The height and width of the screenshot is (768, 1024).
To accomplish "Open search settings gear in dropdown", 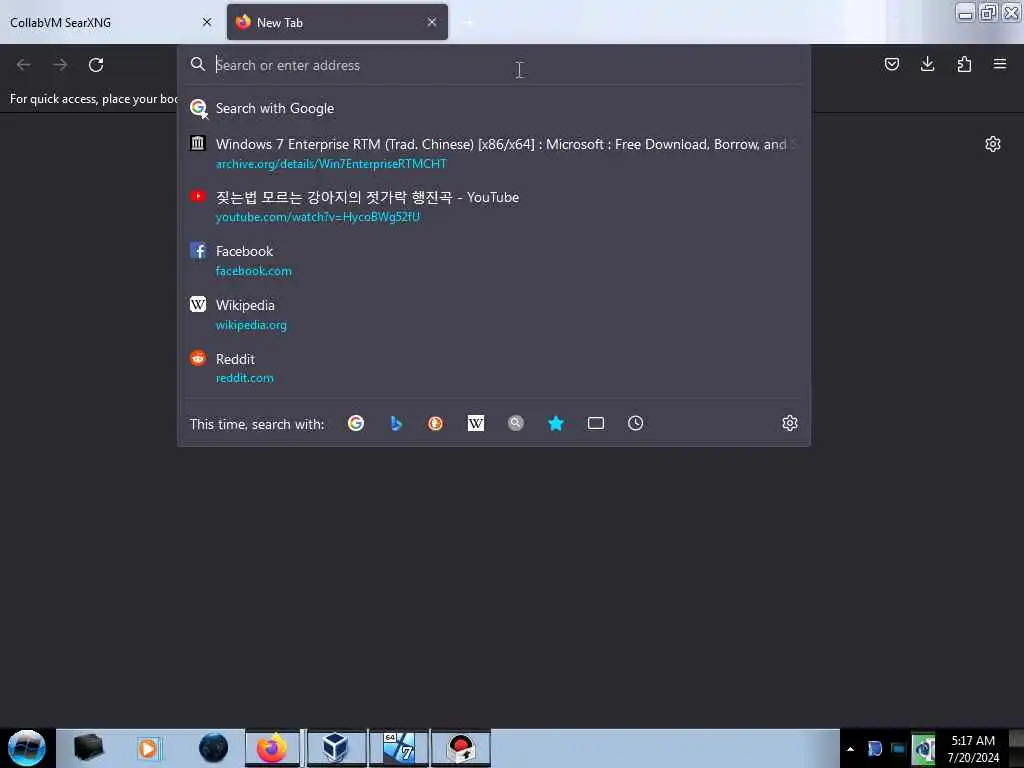I will [790, 423].
